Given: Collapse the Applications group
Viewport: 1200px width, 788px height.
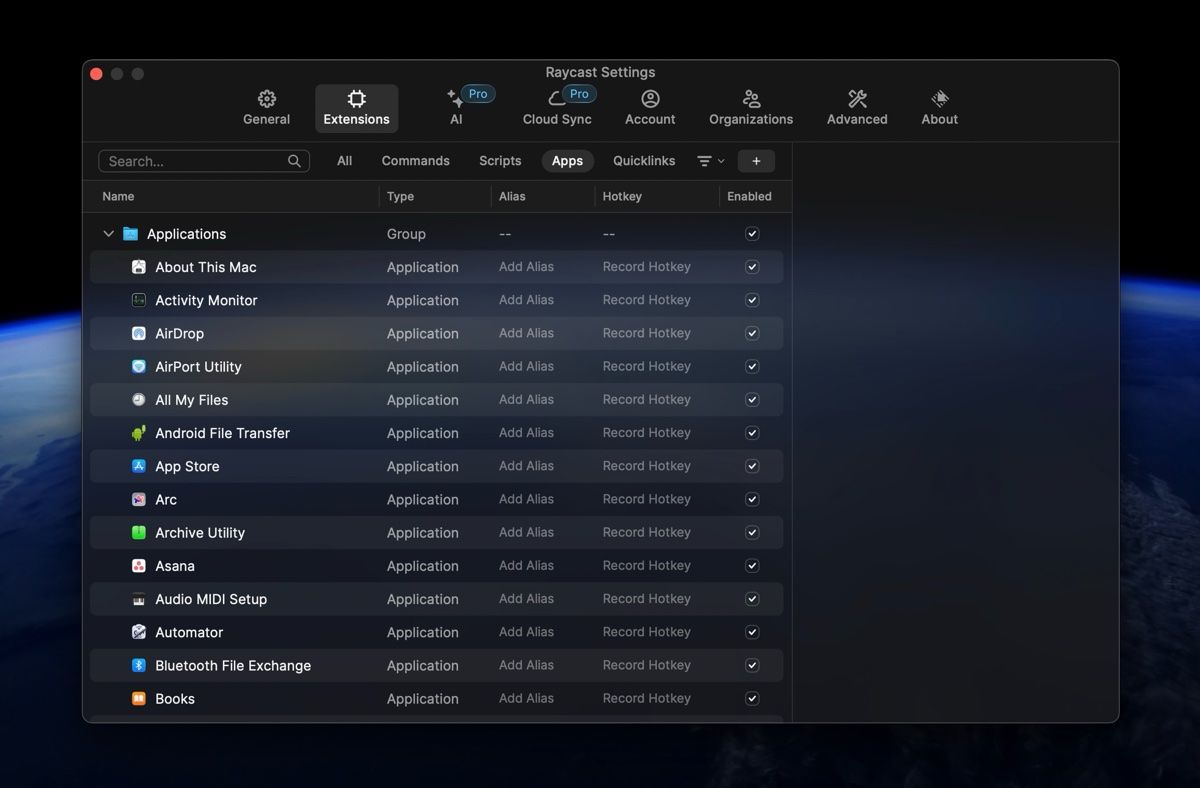Looking at the screenshot, I should (108, 234).
